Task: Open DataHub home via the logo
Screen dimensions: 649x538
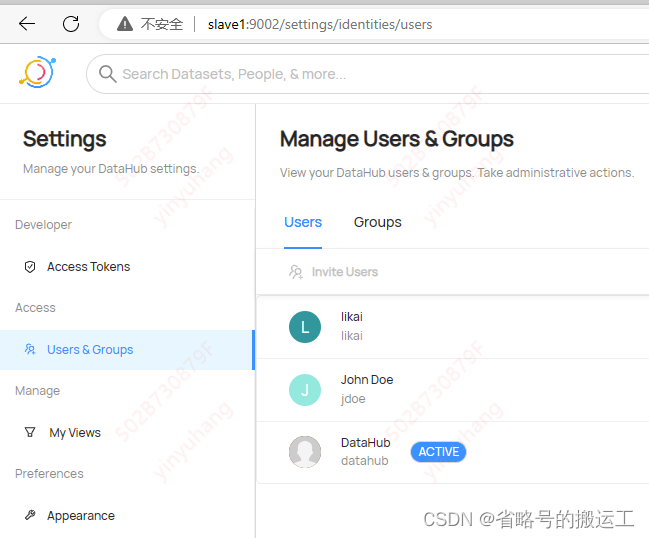Action: (x=37, y=72)
